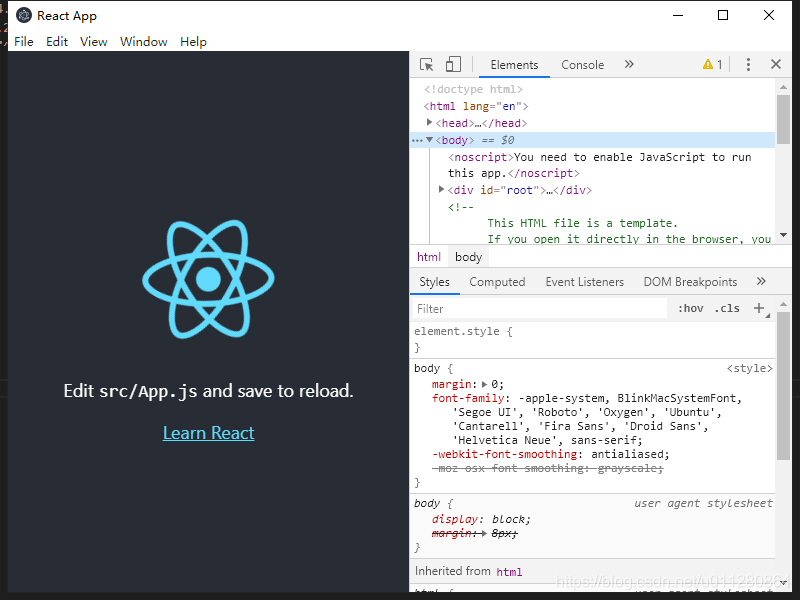
Task: Select html in the breadcrumb bar
Action: coord(429,257)
